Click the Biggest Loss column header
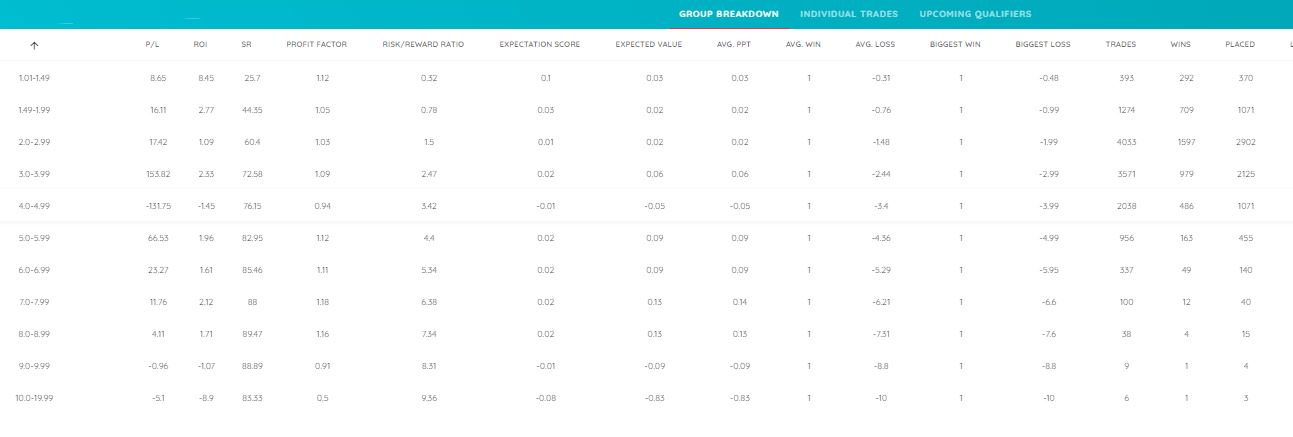This screenshot has width=1293, height=437. (1042, 45)
